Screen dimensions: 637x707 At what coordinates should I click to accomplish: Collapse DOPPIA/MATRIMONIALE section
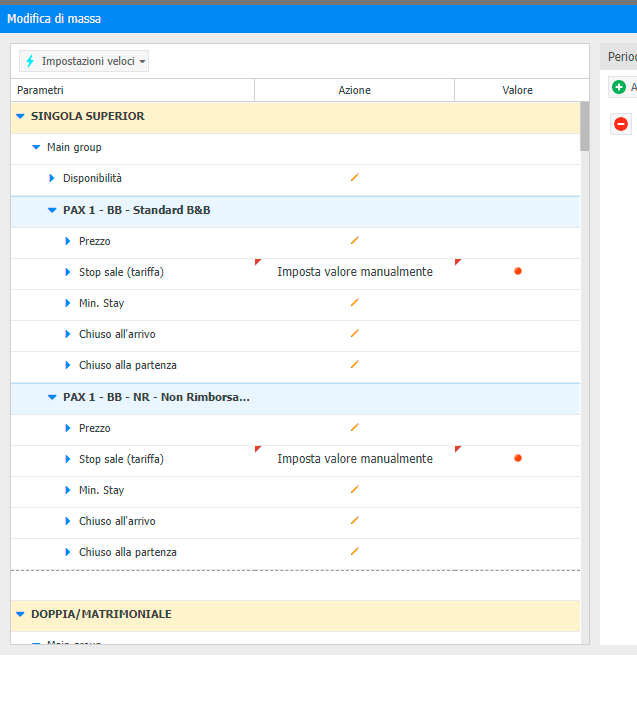[20, 614]
